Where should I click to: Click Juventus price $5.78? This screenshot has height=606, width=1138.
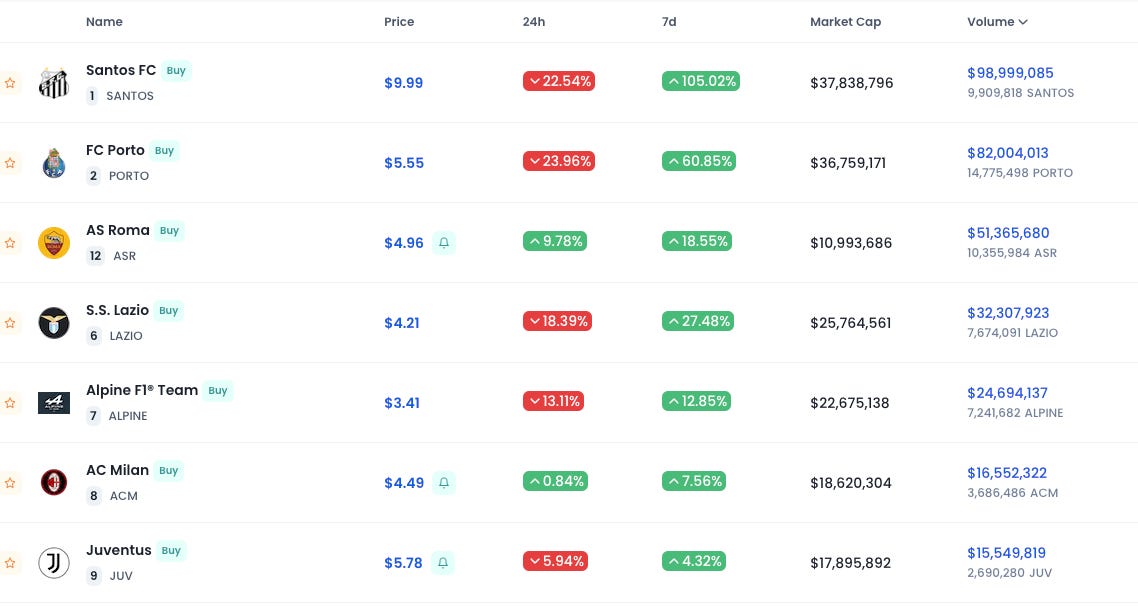click(404, 562)
